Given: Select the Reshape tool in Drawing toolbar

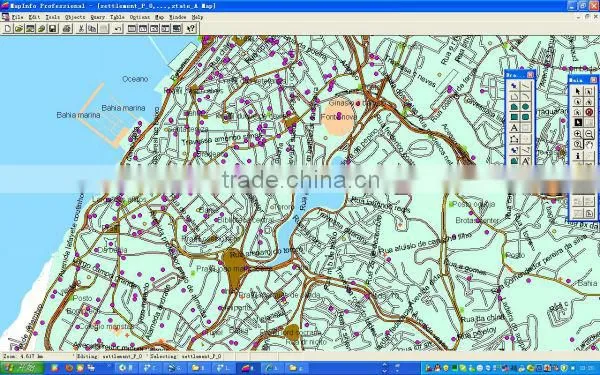Looking at the screenshot, I should (x=514, y=139).
